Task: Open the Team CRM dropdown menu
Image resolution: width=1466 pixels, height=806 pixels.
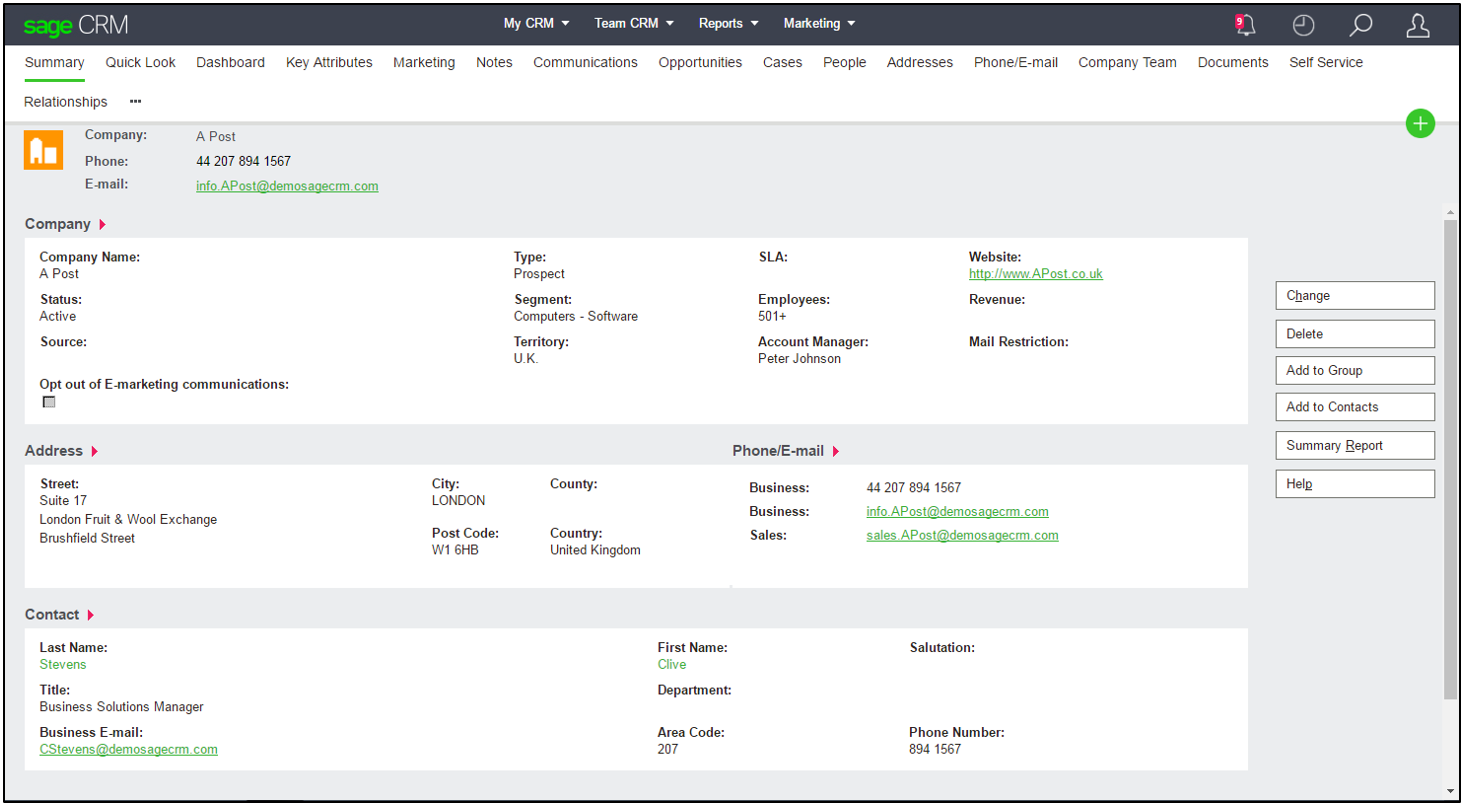Action: [634, 23]
